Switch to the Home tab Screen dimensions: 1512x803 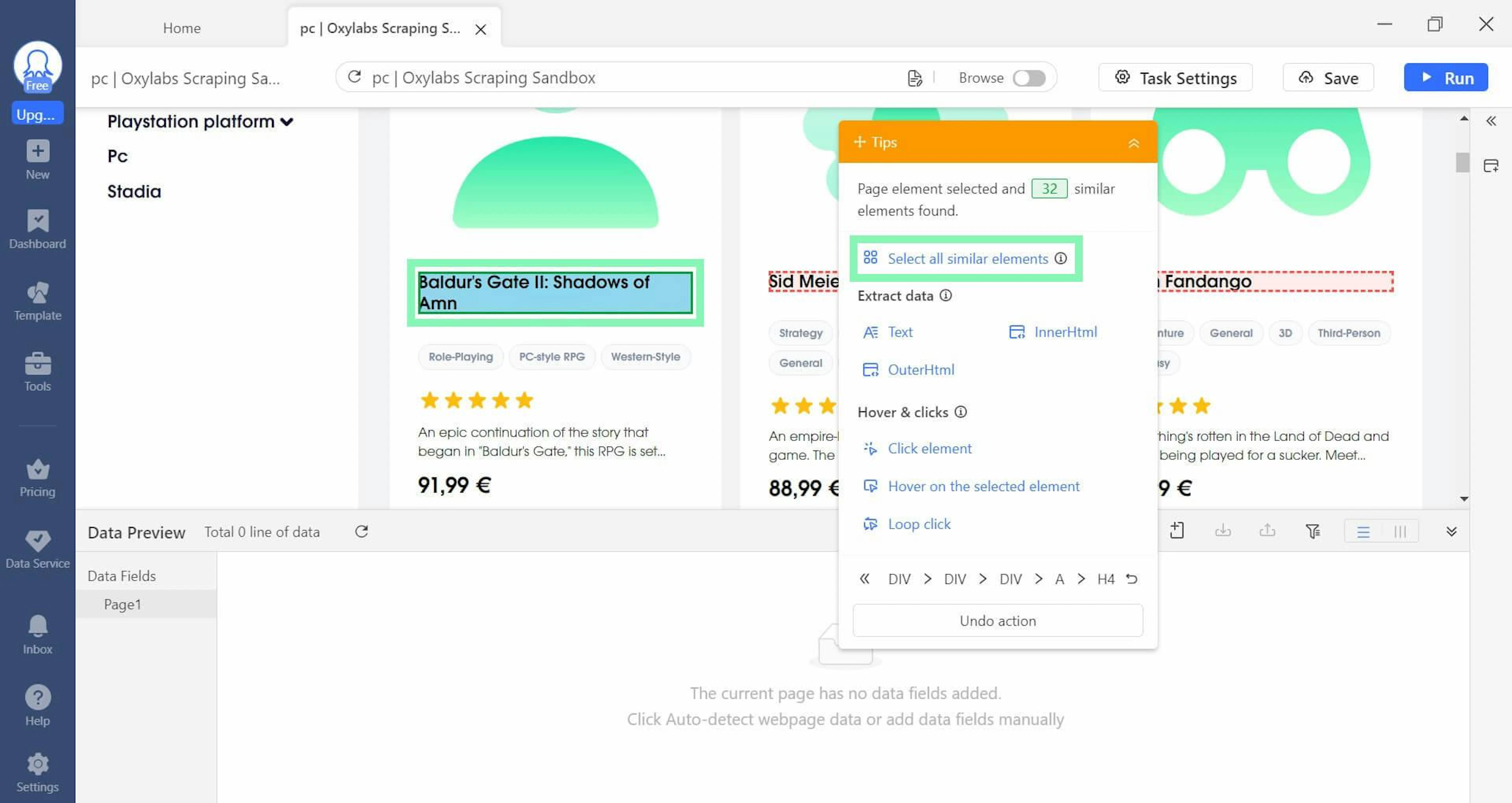pos(182,28)
